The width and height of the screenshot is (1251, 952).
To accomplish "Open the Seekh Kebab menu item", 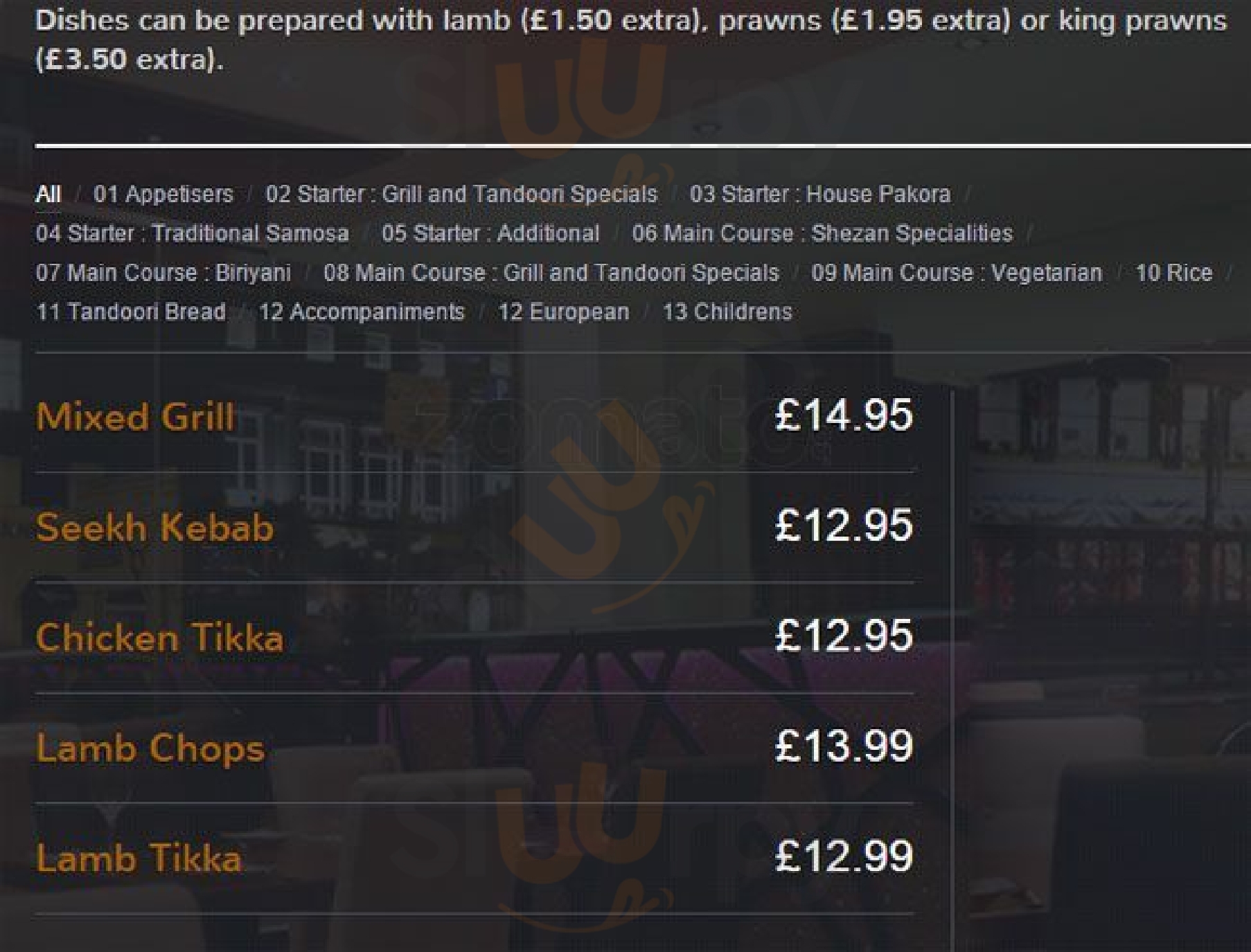I will [154, 528].
